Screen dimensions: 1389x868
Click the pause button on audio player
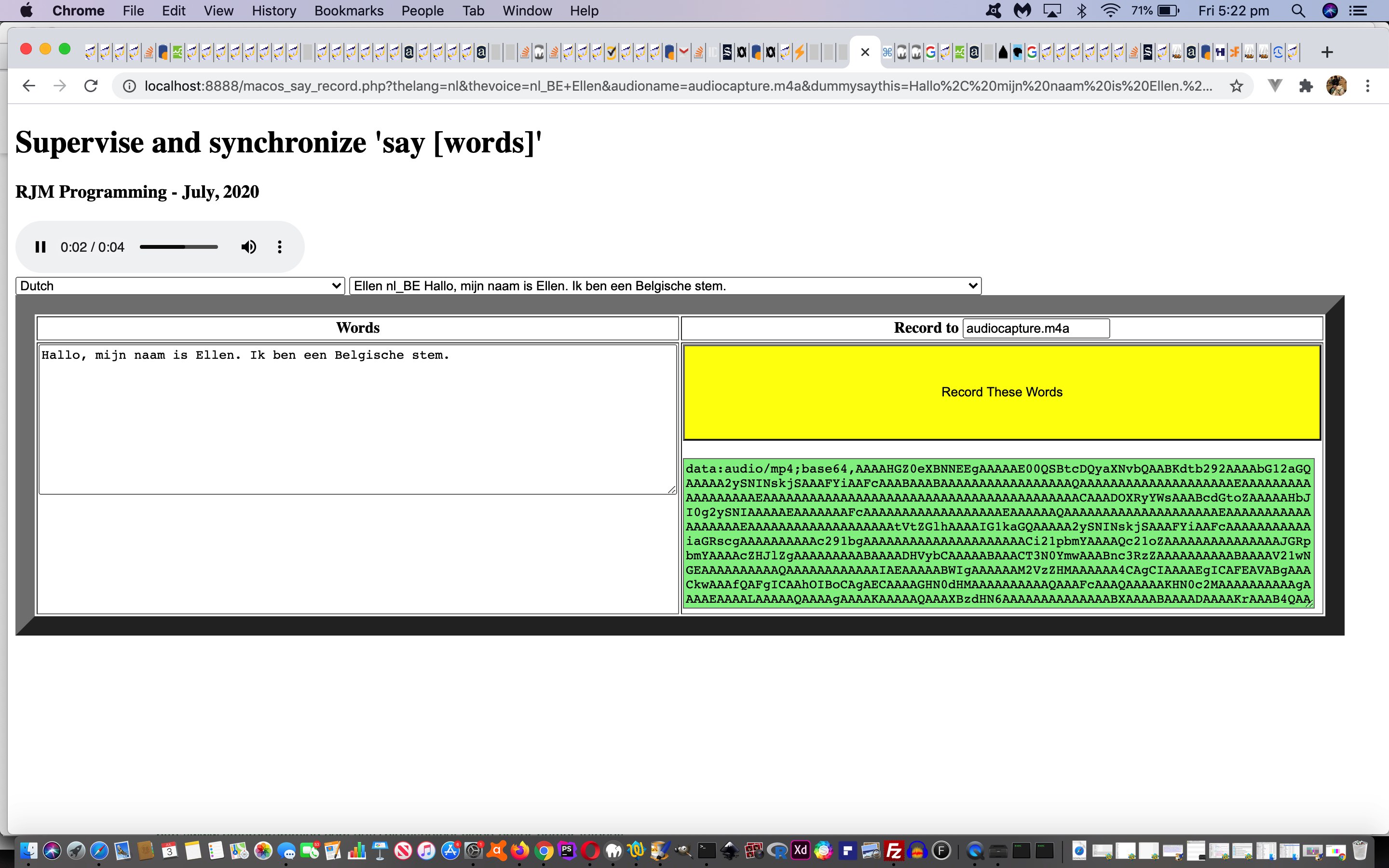pyautogui.click(x=40, y=247)
